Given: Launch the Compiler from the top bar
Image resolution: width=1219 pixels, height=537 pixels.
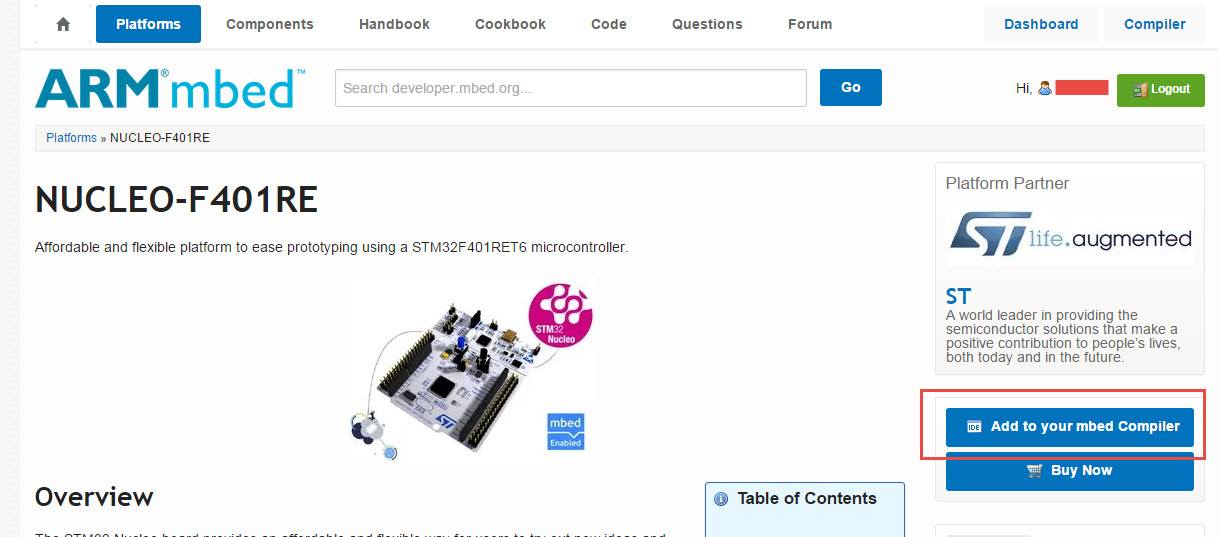Looking at the screenshot, I should (1154, 24).
